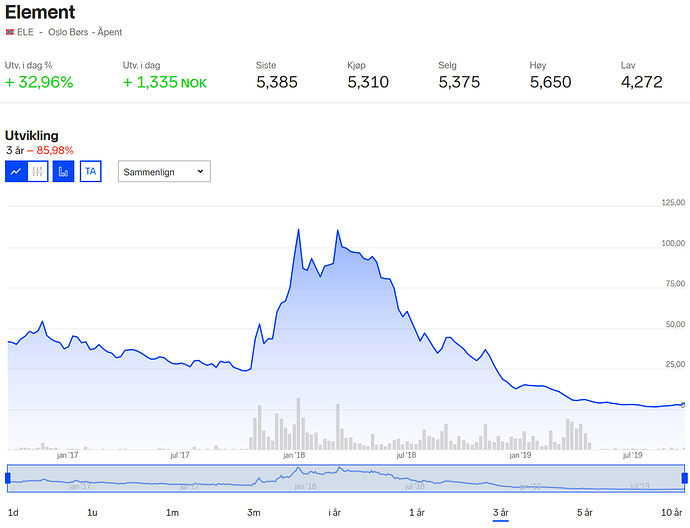Select the 'i år' time range
This screenshot has width=690, height=528.
click(x=334, y=513)
